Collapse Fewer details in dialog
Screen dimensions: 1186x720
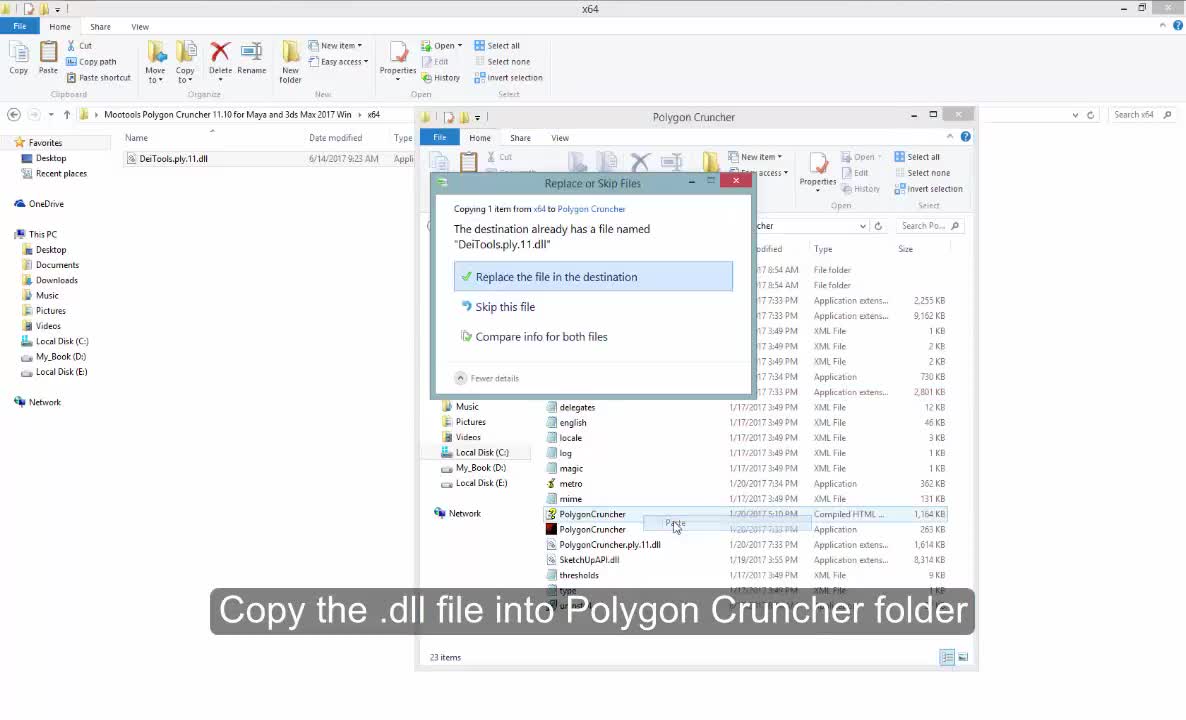pos(487,378)
